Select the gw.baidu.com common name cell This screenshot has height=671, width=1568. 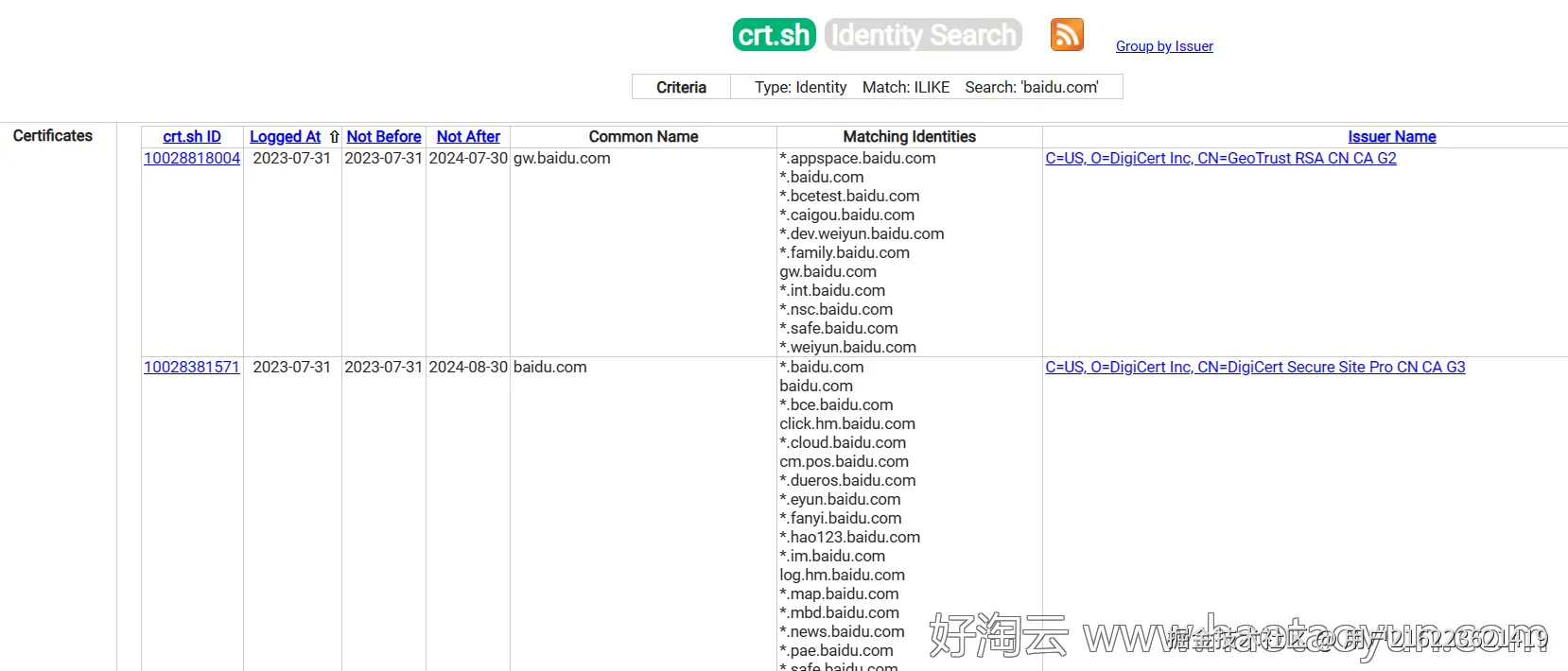(x=562, y=159)
